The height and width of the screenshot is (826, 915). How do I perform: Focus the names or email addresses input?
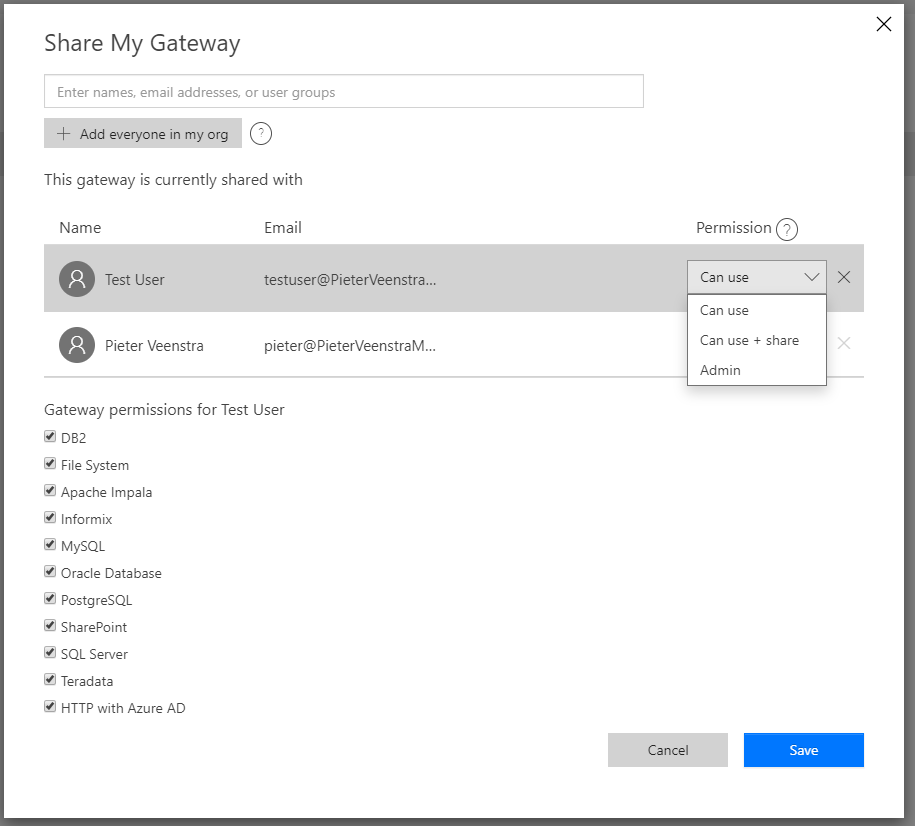[344, 91]
